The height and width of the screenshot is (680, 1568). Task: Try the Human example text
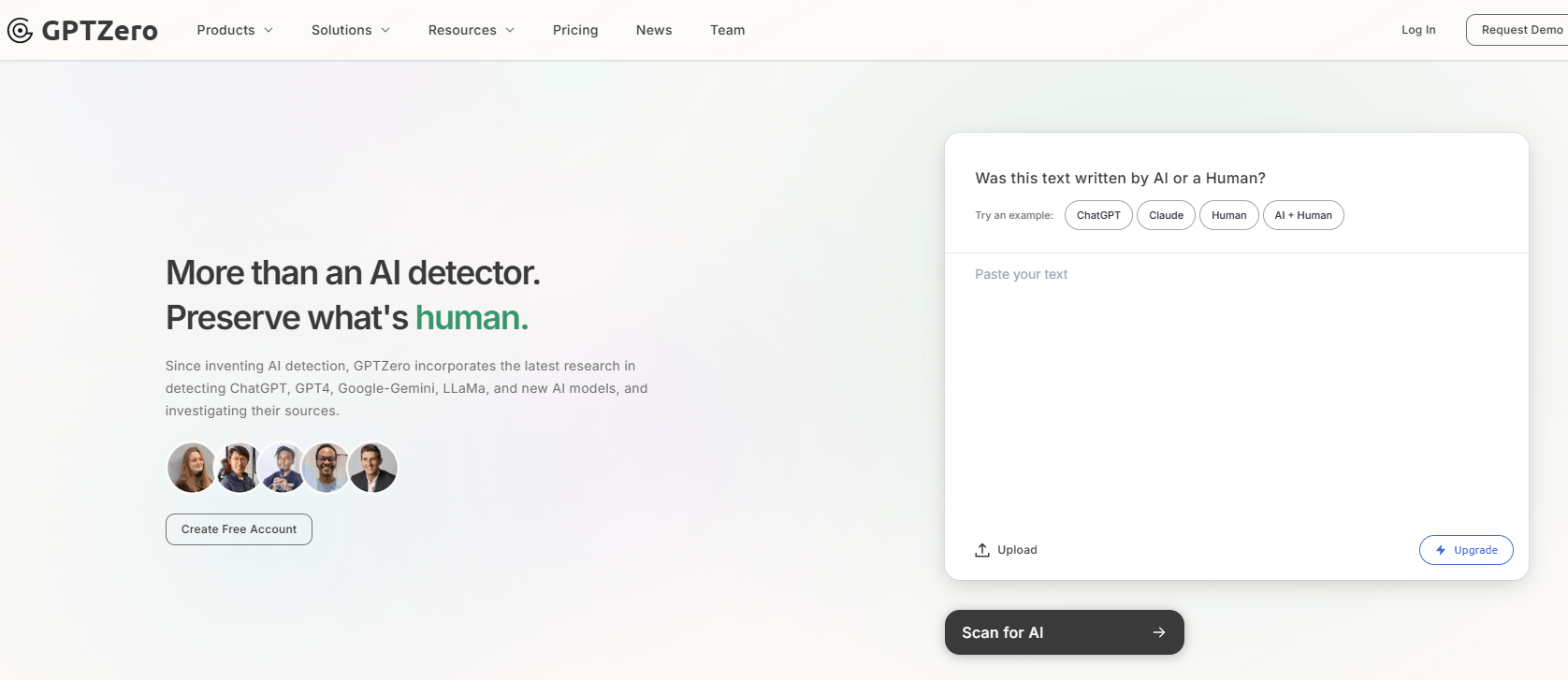point(1228,215)
